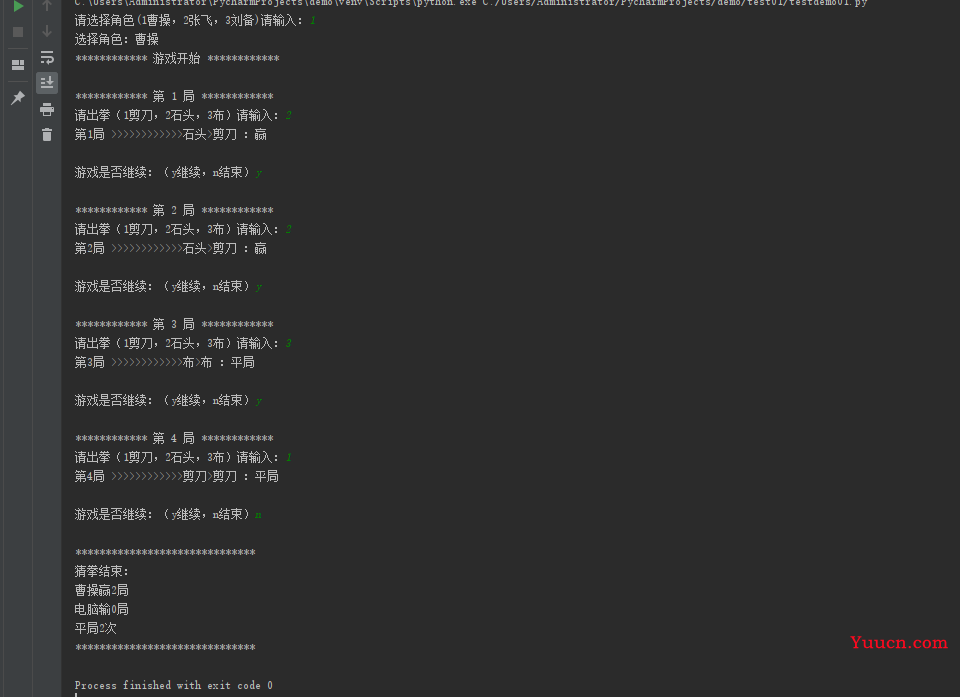Click the '第2局 石头>剪刀 :赢' result line
The image size is (960, 697).
coord(171,248)
